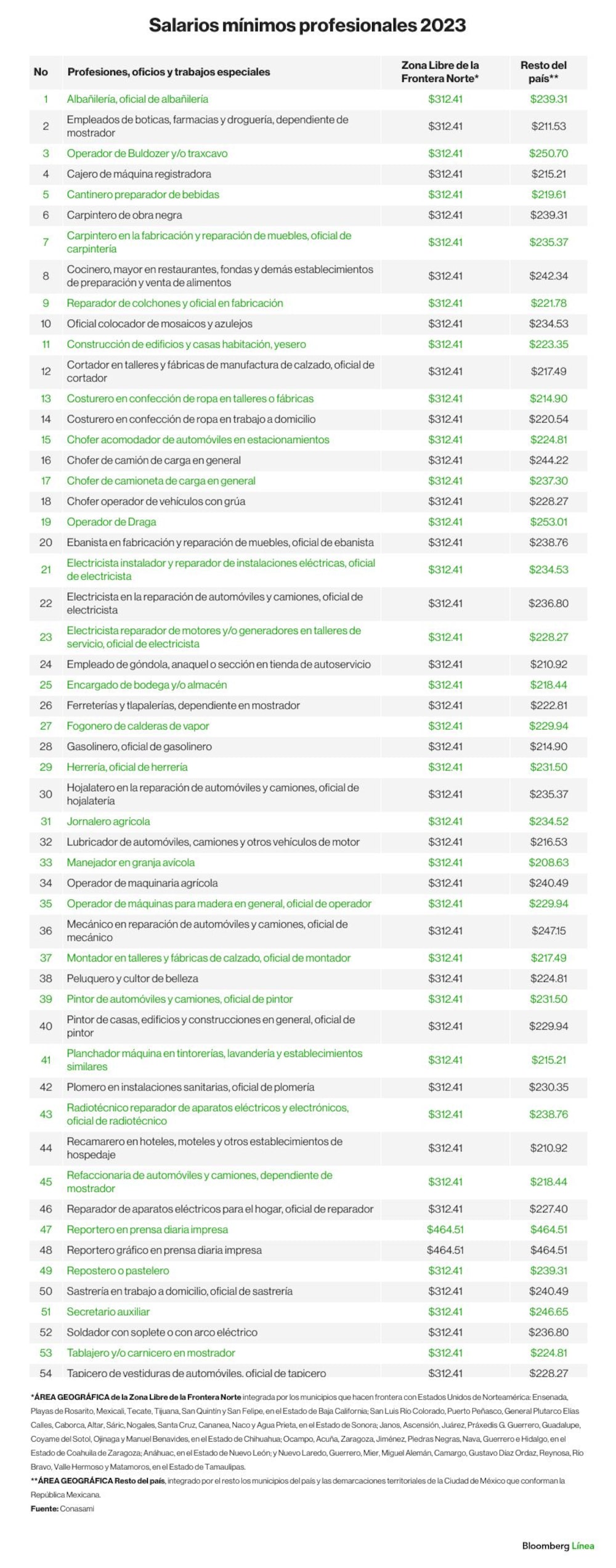The width and height of the screenshot is (616, 1568).
Task: Click the 'Salarios mínimos profesionales 2023' title
Action: [x=307, y=25]
